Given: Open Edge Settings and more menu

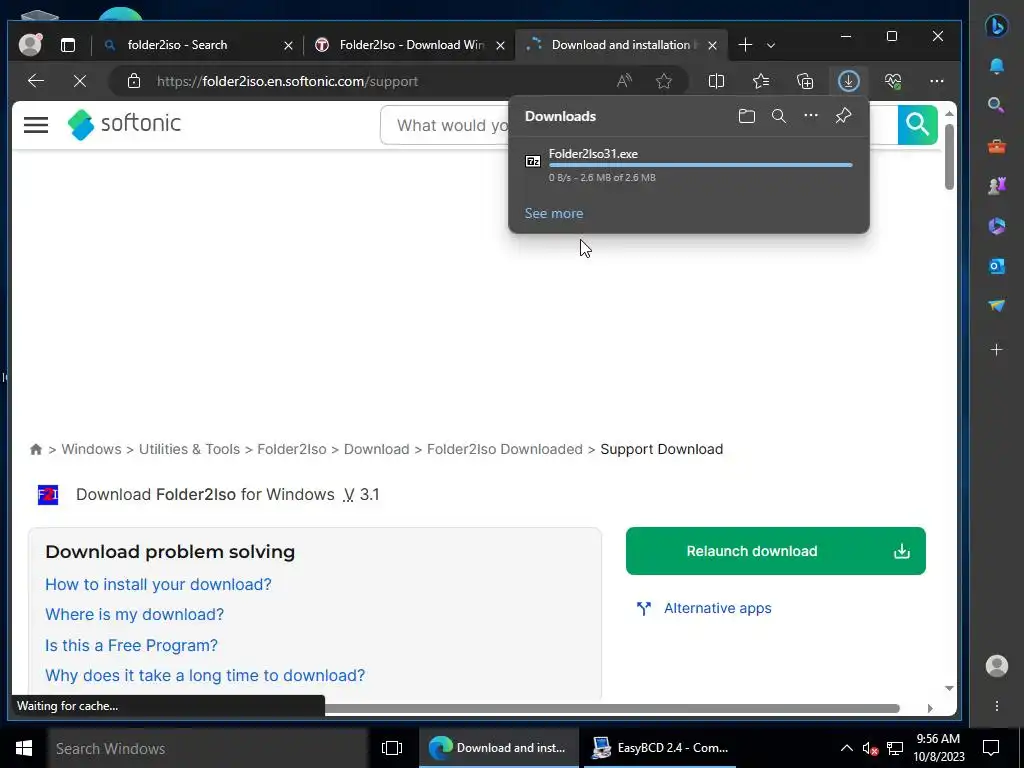Looking at the screenshot, I should point(936,81).
